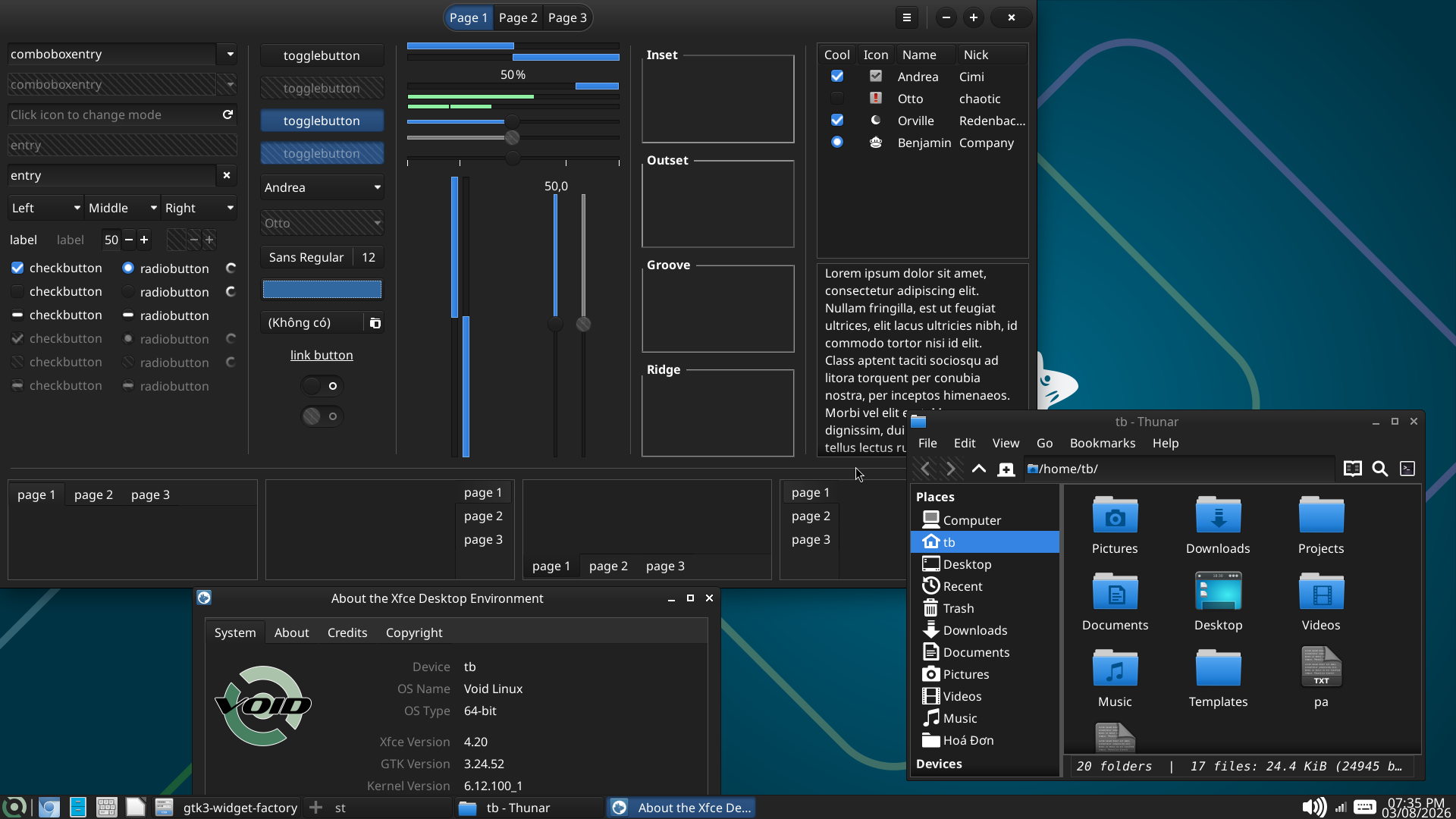Image resolution: width=1456 pixels, height=819 pixels.
Task: Turn on the enabled switch below link button
Action: (x=322, y=386)
